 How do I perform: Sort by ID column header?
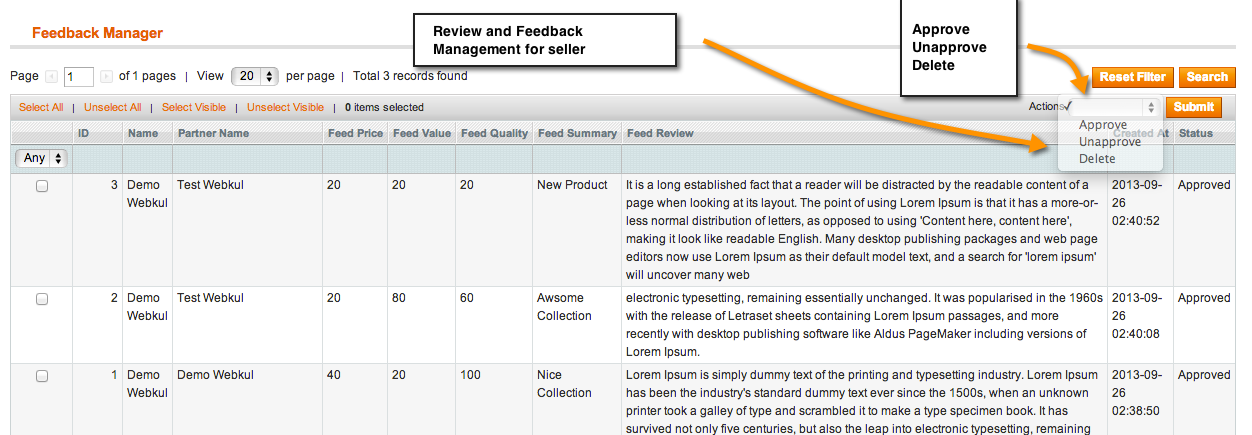84,133
